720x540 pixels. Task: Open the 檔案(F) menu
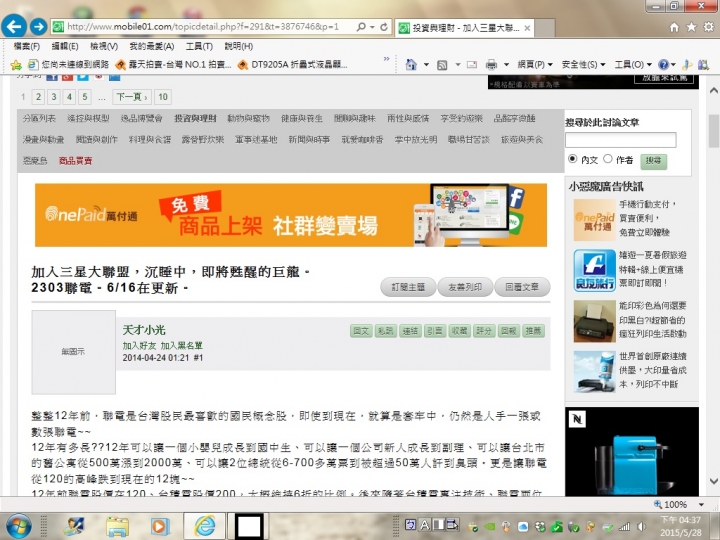pos(27,46)
